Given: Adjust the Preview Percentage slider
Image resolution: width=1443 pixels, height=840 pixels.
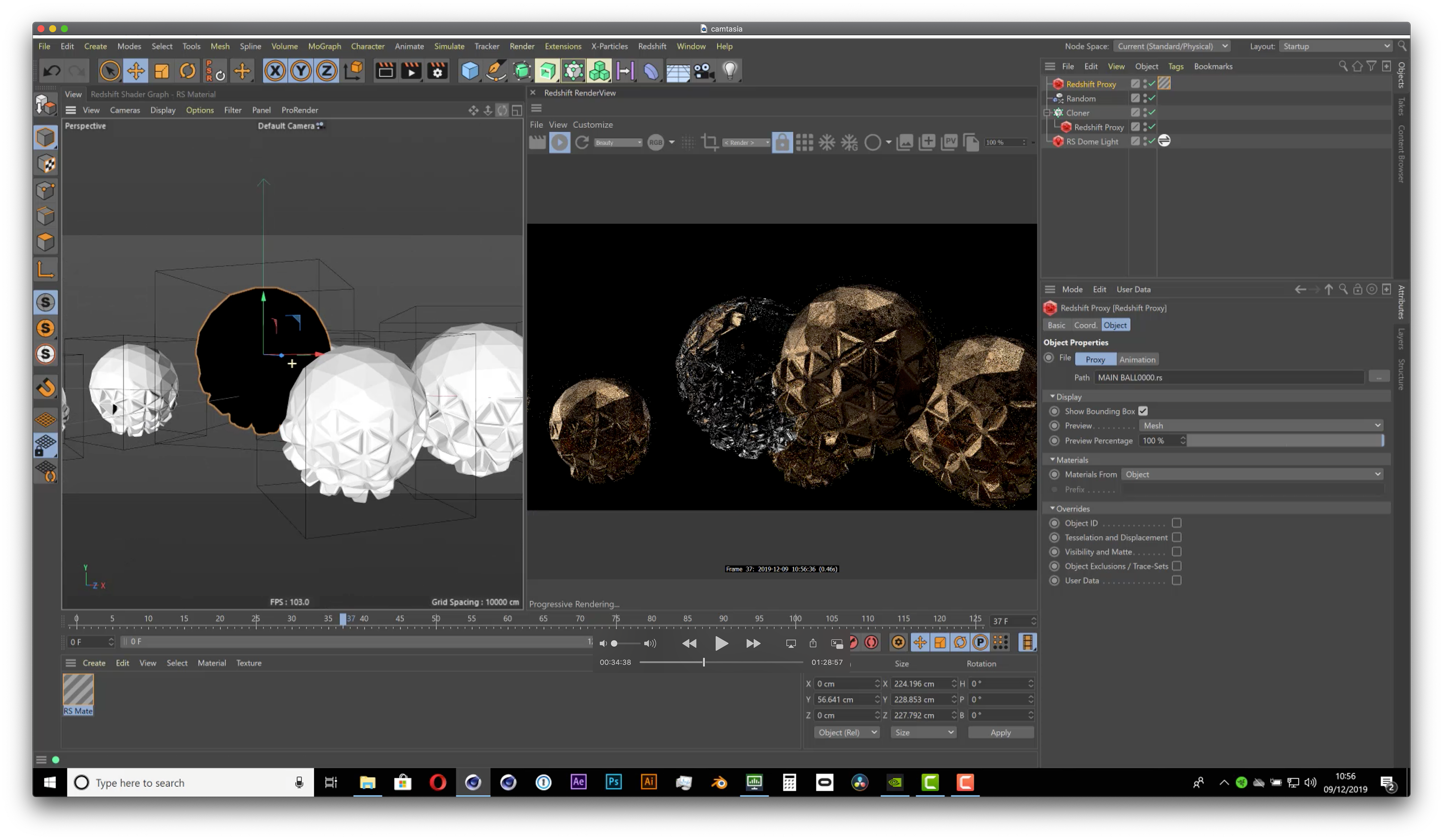Looking at the screenshot, I should [x=1285, y=440].
